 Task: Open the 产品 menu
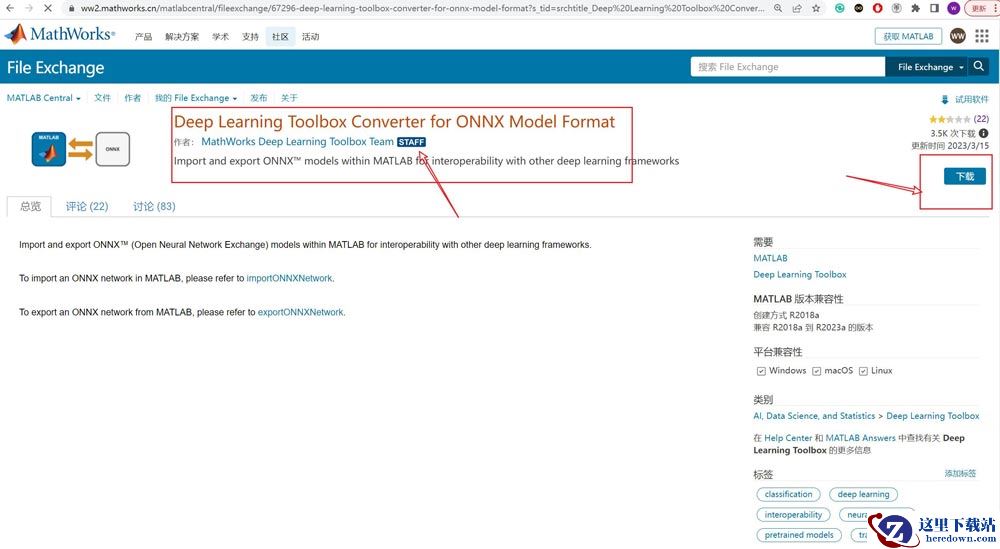coord(143,37)
